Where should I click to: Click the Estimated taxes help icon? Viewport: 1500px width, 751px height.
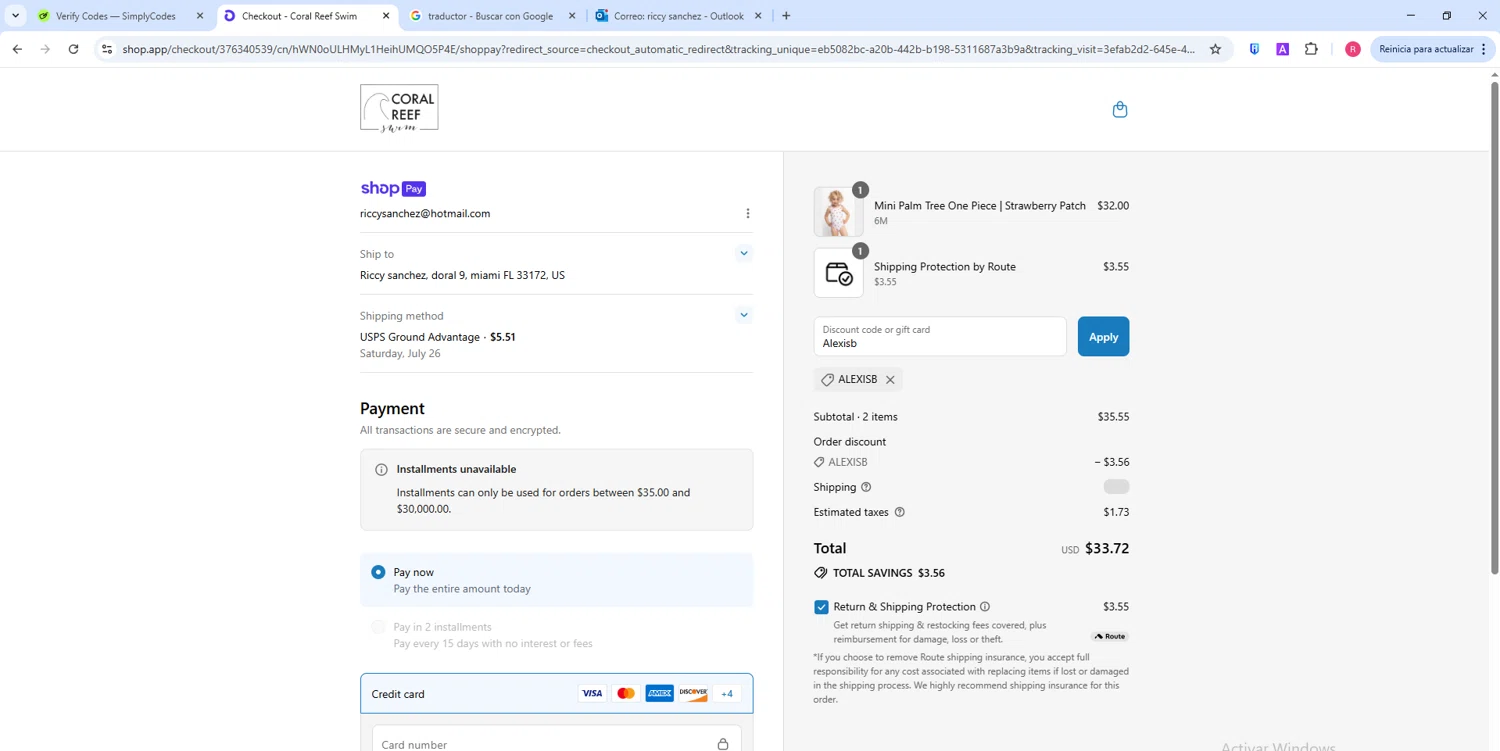tap(899, 512)
